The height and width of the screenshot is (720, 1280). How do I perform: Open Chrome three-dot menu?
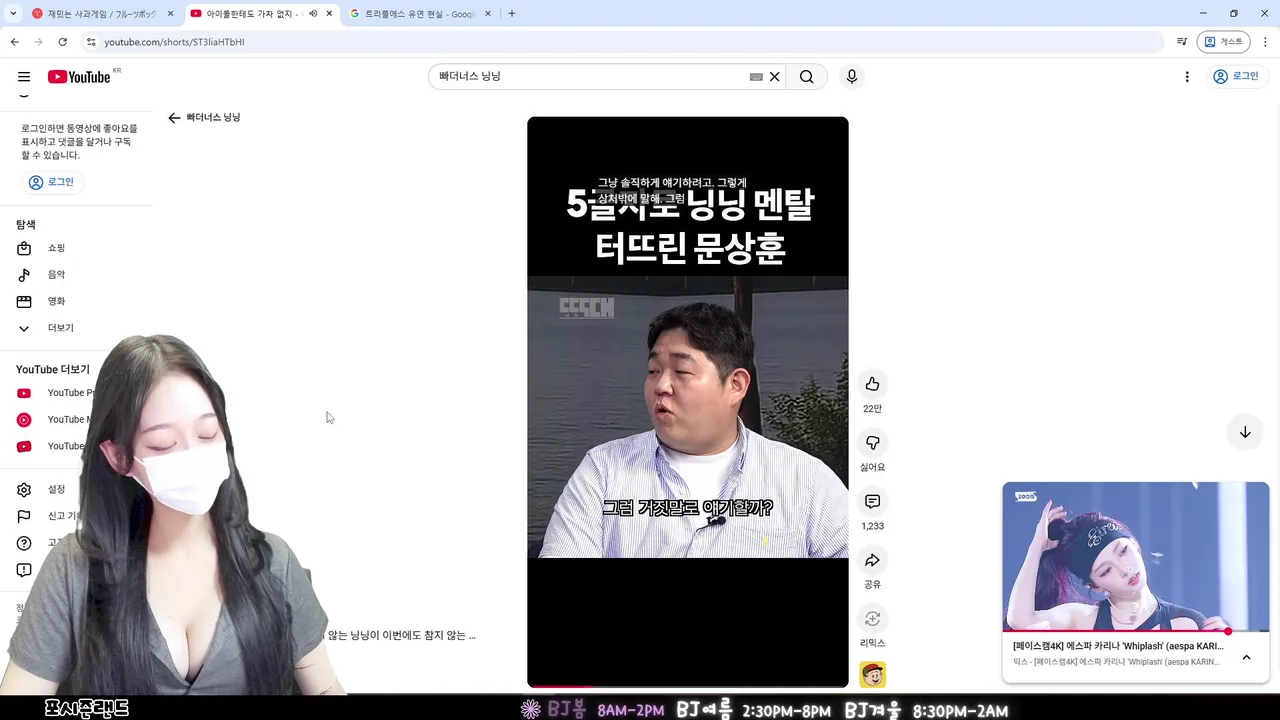pos(1265,42)
